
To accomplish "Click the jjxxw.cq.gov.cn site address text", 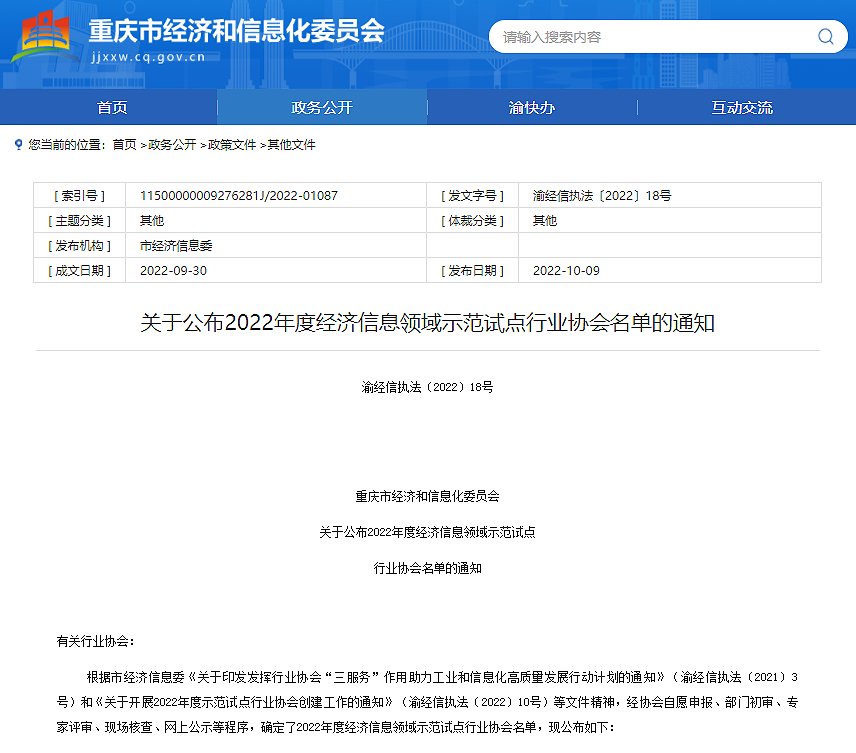I will pyautogui.click(x=148, y=57).
